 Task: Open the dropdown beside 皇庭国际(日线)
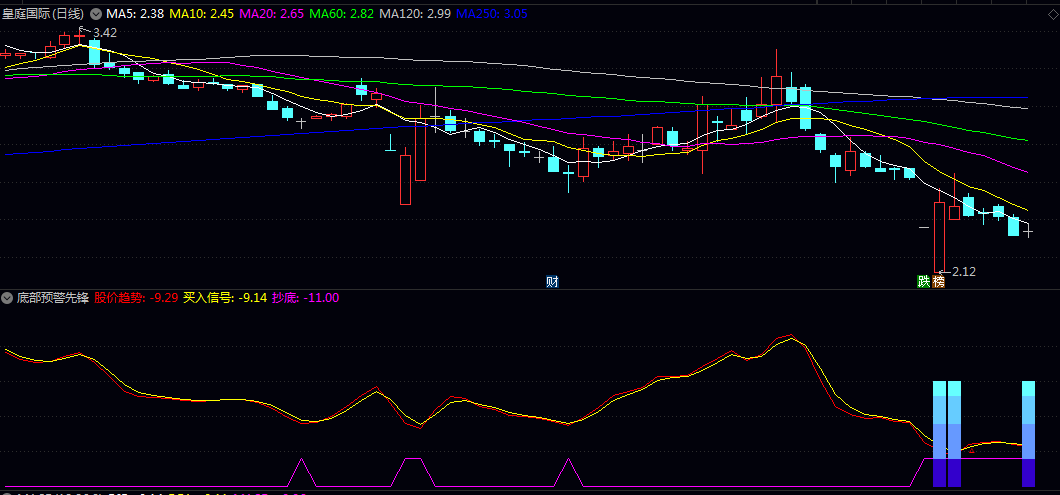coord(96,14)
